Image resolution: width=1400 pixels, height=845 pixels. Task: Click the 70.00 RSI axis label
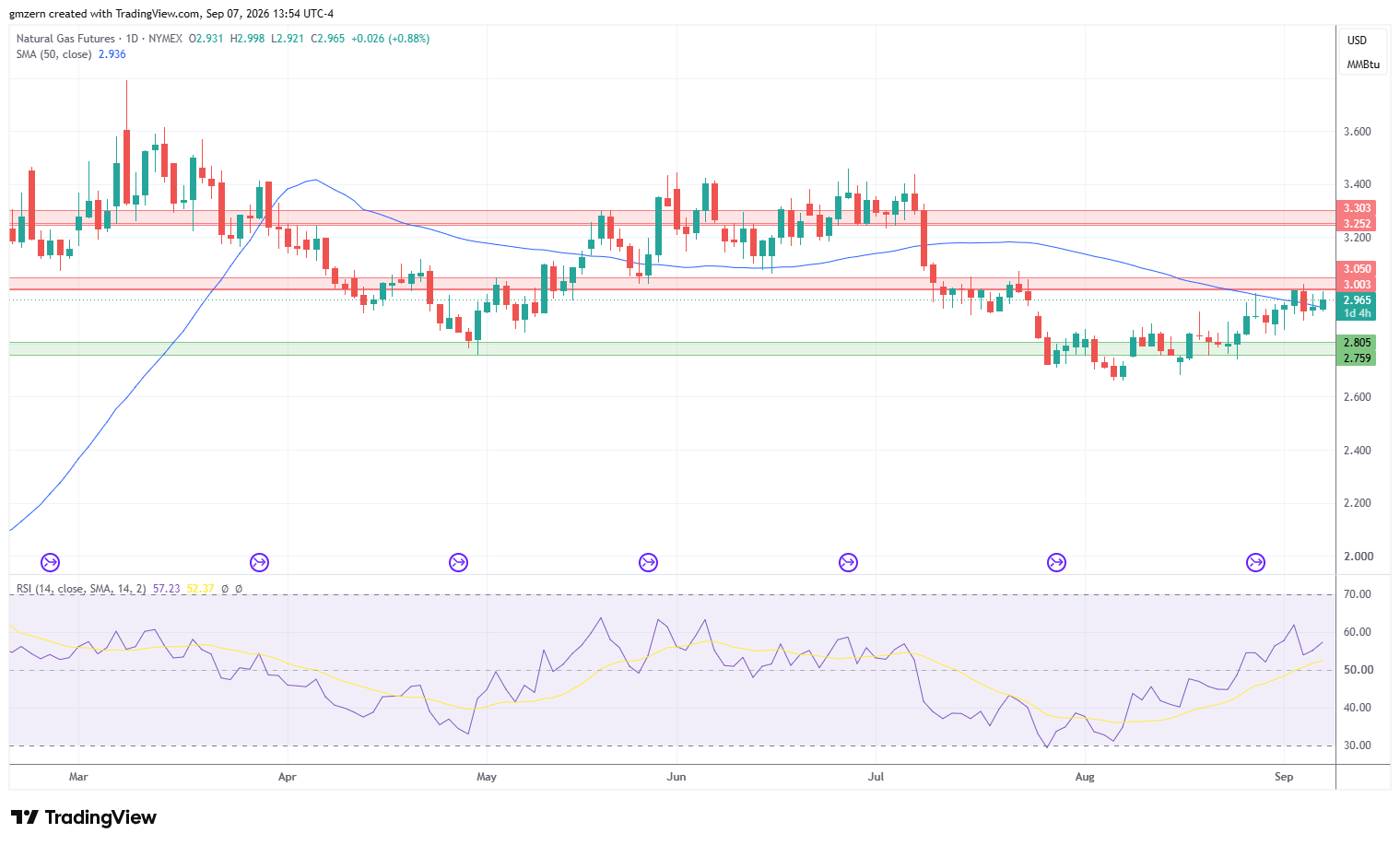pos(1357,594)
